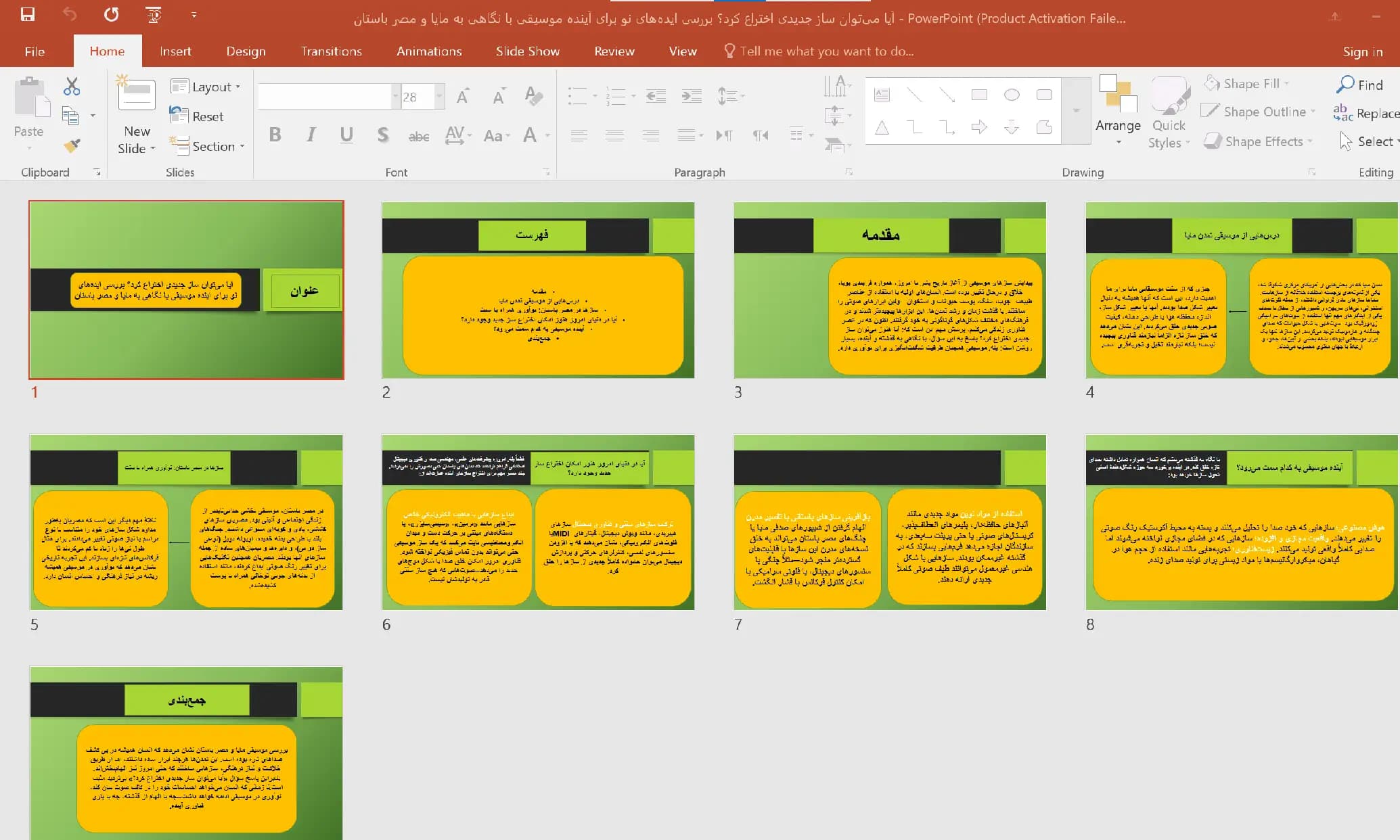1400x840 pixels.
Task: Expand the shapes gallery More arrow
Action: (x=1076, y=110)
